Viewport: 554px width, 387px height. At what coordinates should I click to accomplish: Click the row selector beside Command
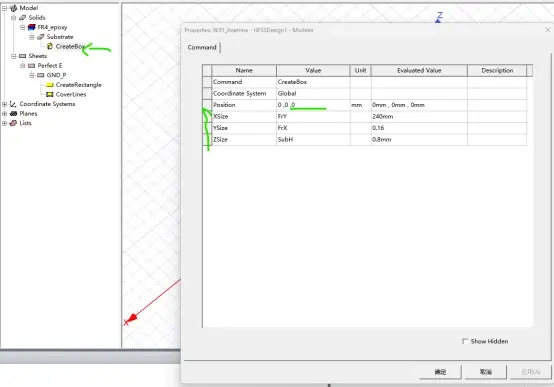pos(207,82)
